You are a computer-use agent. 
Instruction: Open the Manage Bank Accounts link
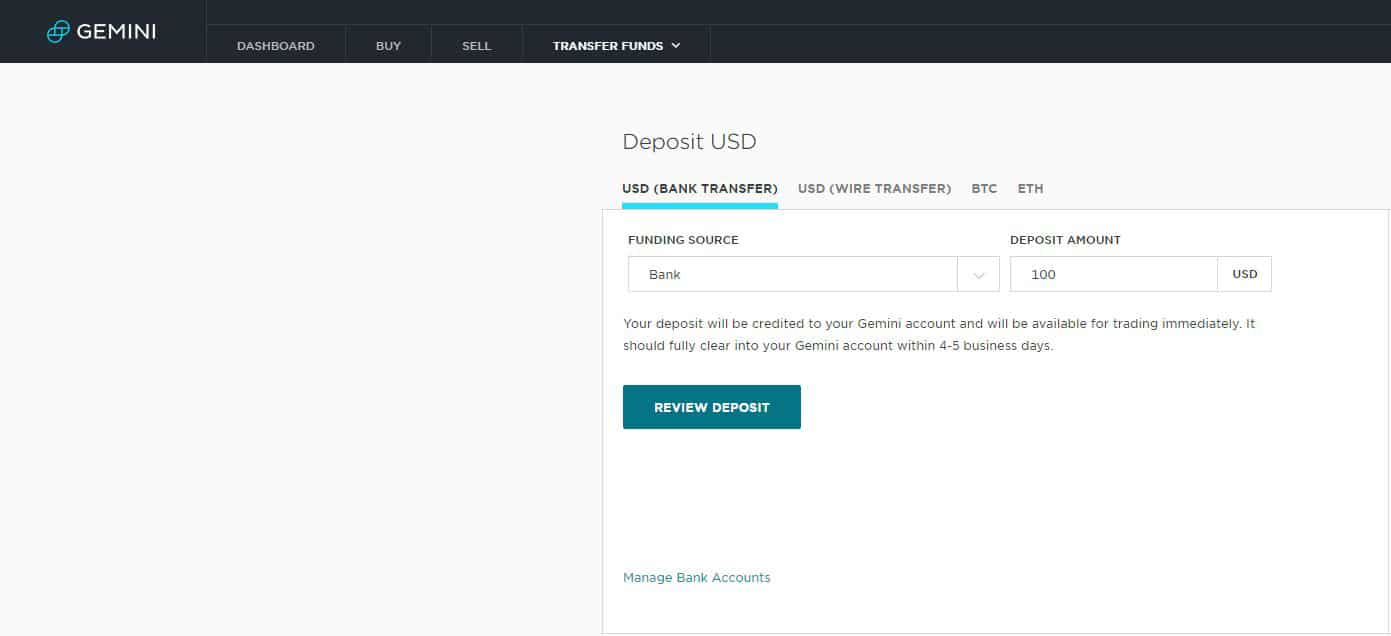[696, 578]
